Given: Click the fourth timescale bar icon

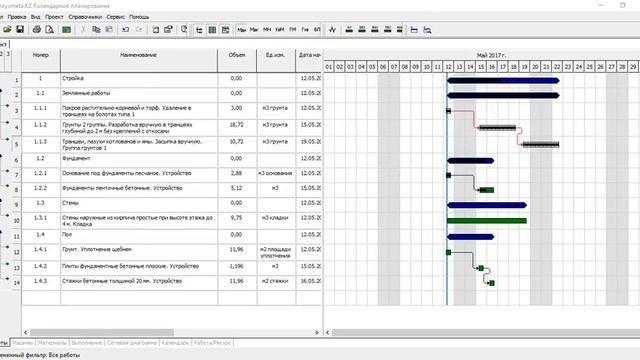Looking at the screenshot, I should (387, 29).
